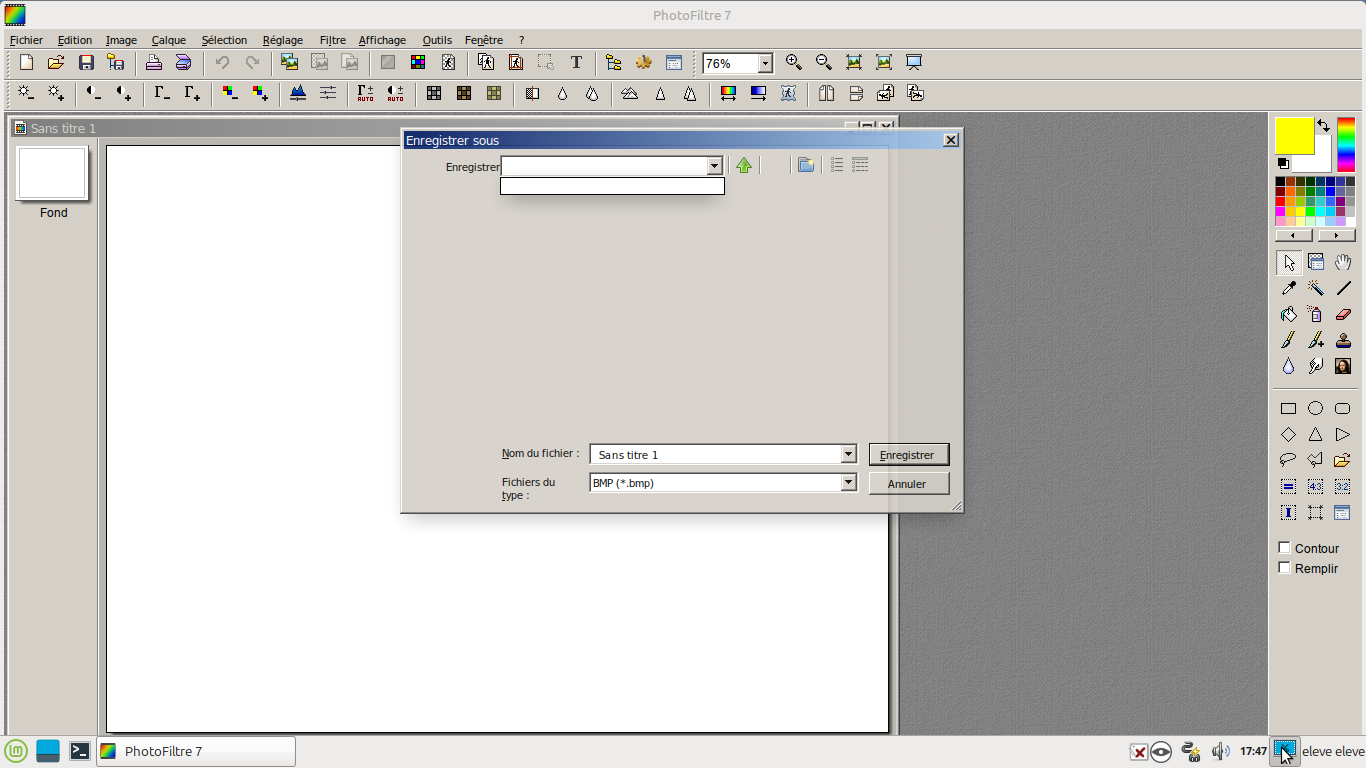The image size is (1366, 768).
Task: Create new folder in save dialog
Action: click(806, 165)
